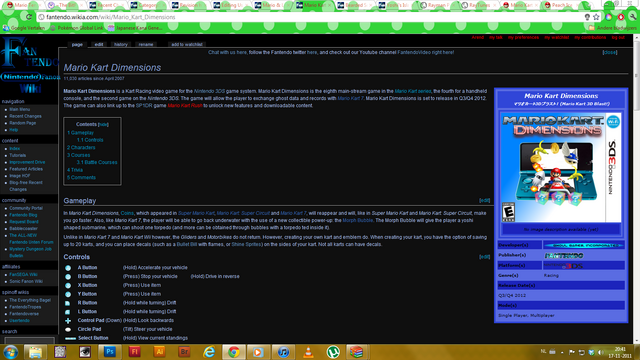Launch Illustrator from the taskbar
Image resolution: width=640 pixels, height=360 pixels.
coord(159,352)
